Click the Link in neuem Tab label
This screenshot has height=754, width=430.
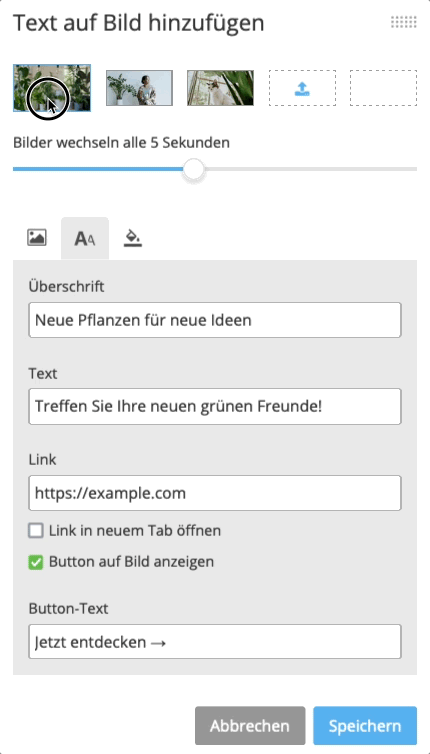tap(135, 531)
